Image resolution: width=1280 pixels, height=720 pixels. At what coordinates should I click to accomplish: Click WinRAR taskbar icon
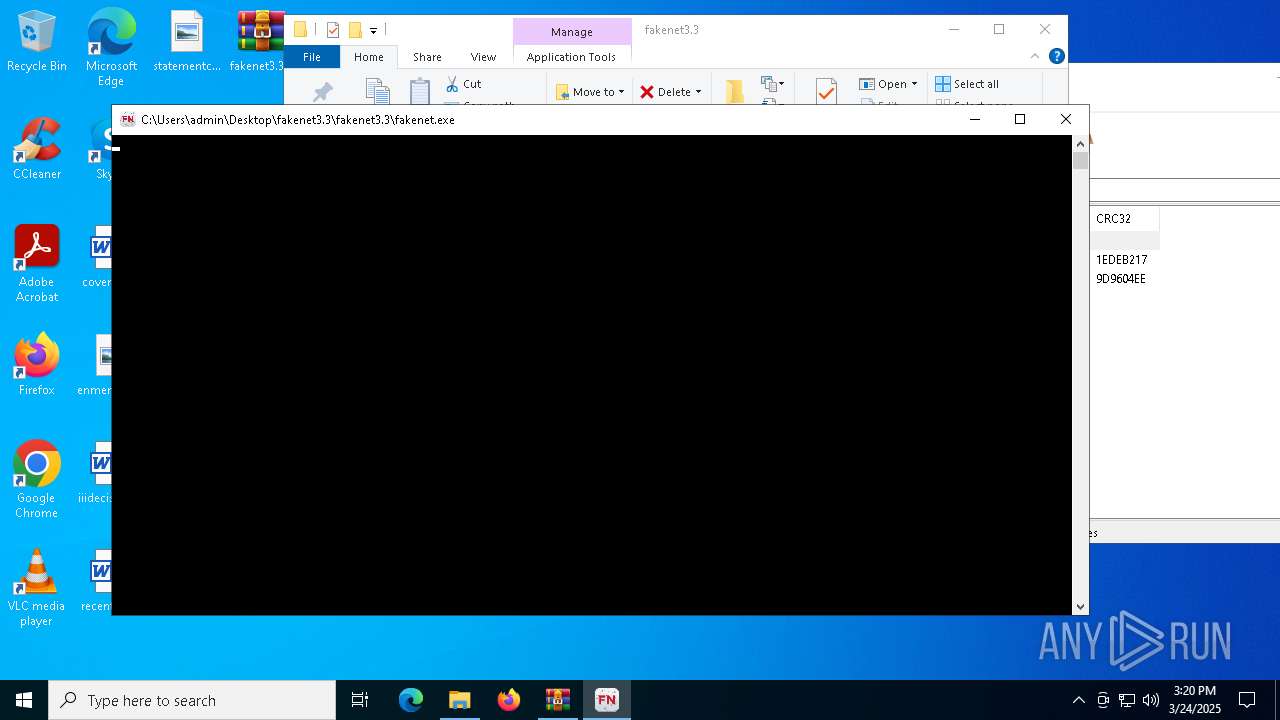pos(558,700)
